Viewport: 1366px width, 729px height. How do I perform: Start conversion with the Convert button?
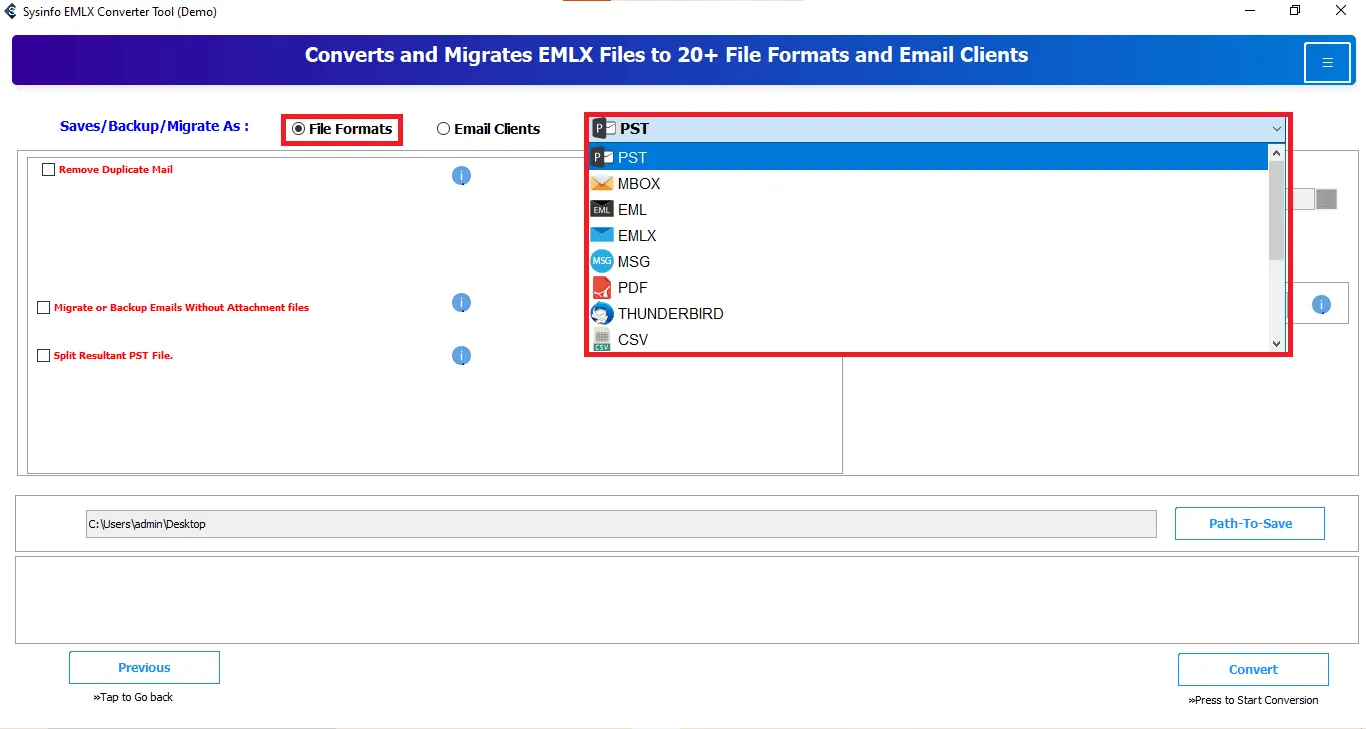[x=1253, y=670]
